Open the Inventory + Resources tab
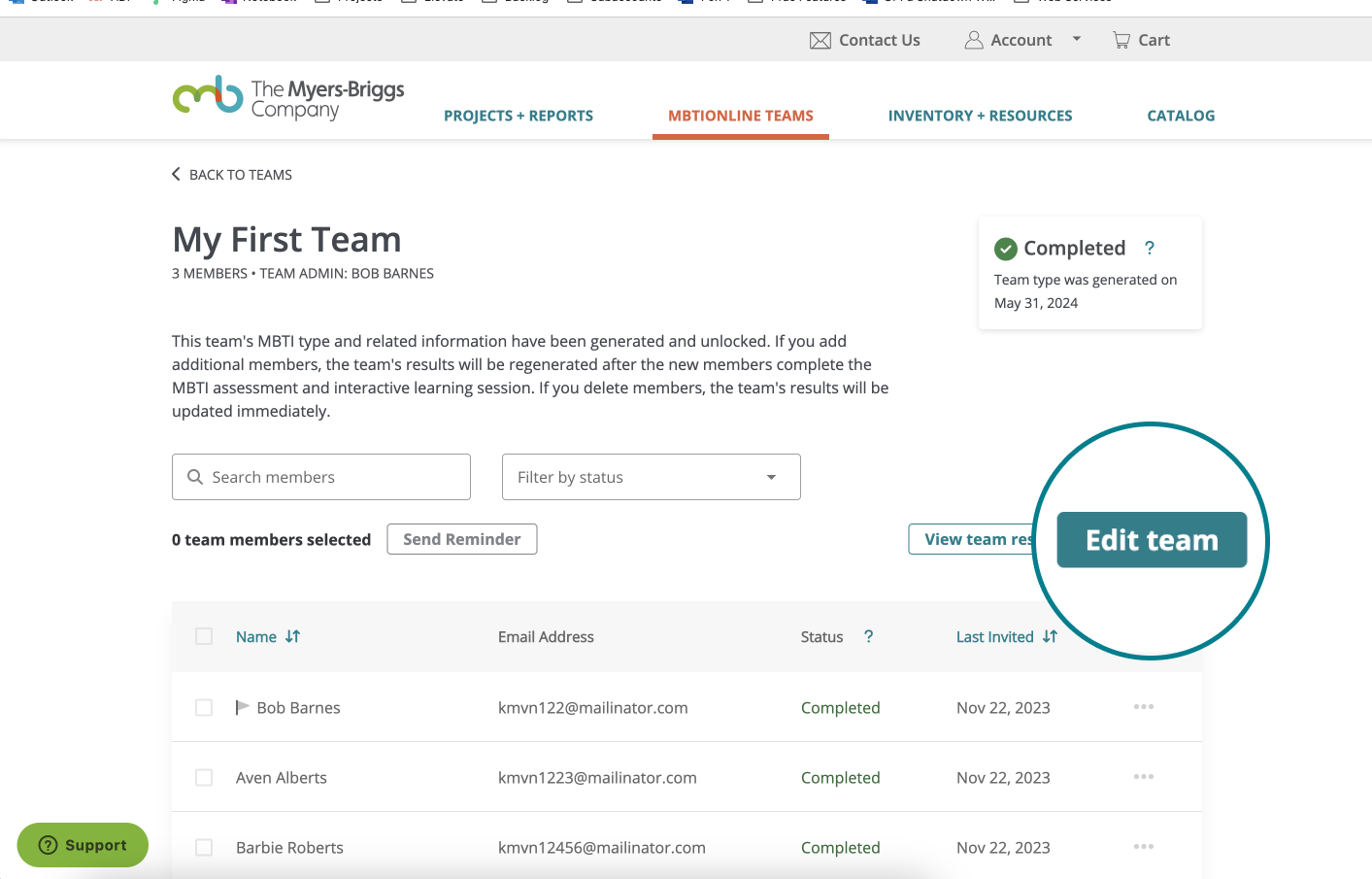 (x=981, y=116)
